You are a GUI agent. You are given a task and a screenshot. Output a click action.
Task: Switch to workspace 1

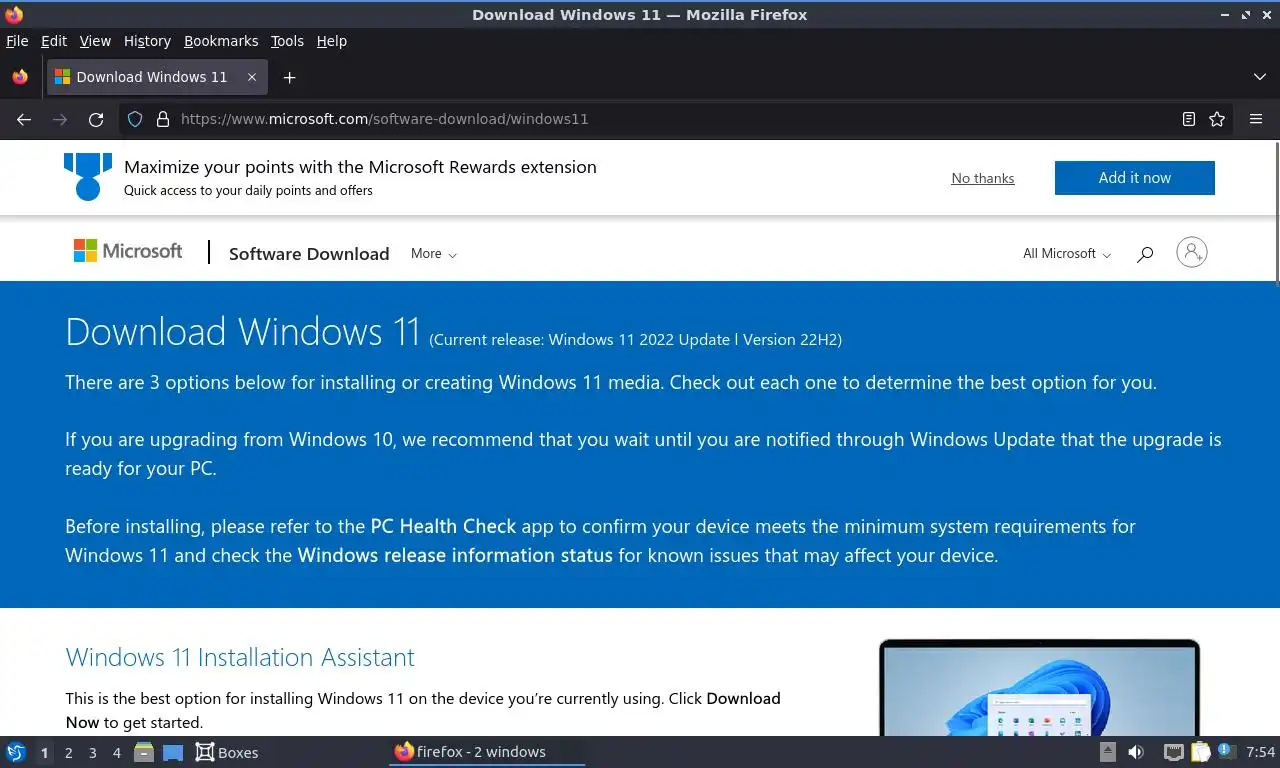click(44, 753)
